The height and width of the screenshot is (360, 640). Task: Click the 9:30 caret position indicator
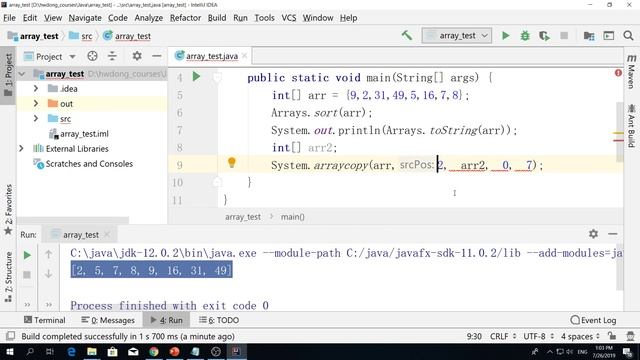coord(474,336)
